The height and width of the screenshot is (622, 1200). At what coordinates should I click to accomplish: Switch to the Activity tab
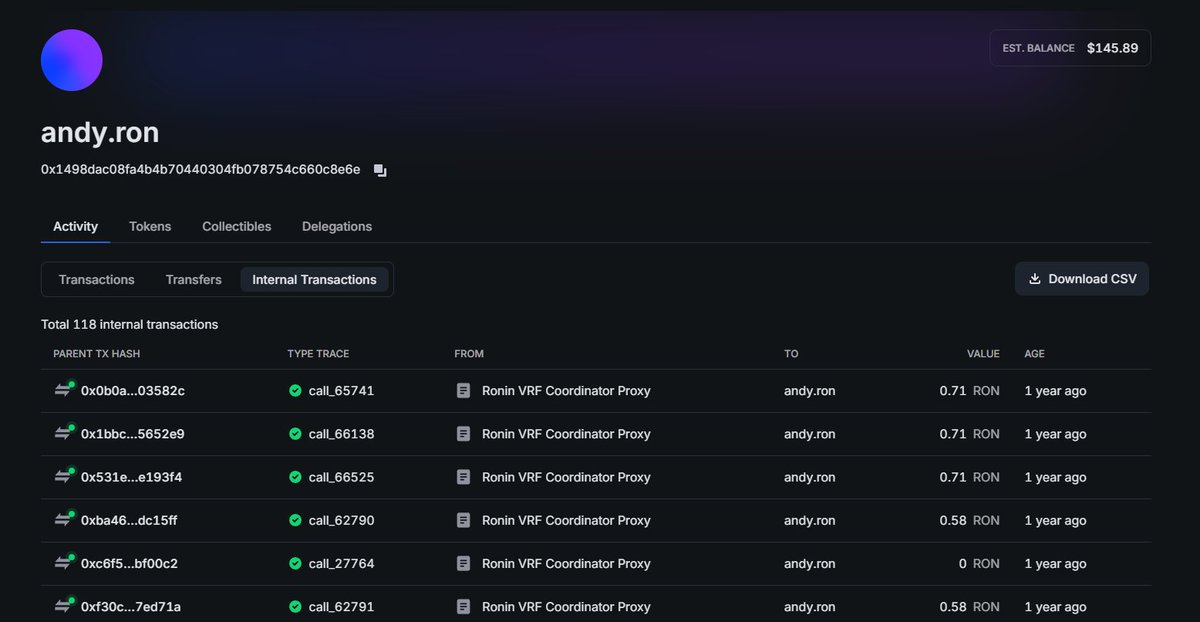tap(75, 227)
